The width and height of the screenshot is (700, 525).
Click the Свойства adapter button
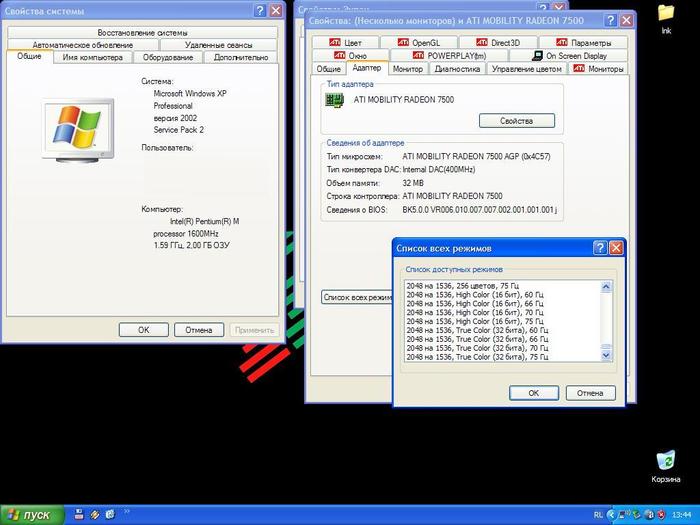click(516, 121)
